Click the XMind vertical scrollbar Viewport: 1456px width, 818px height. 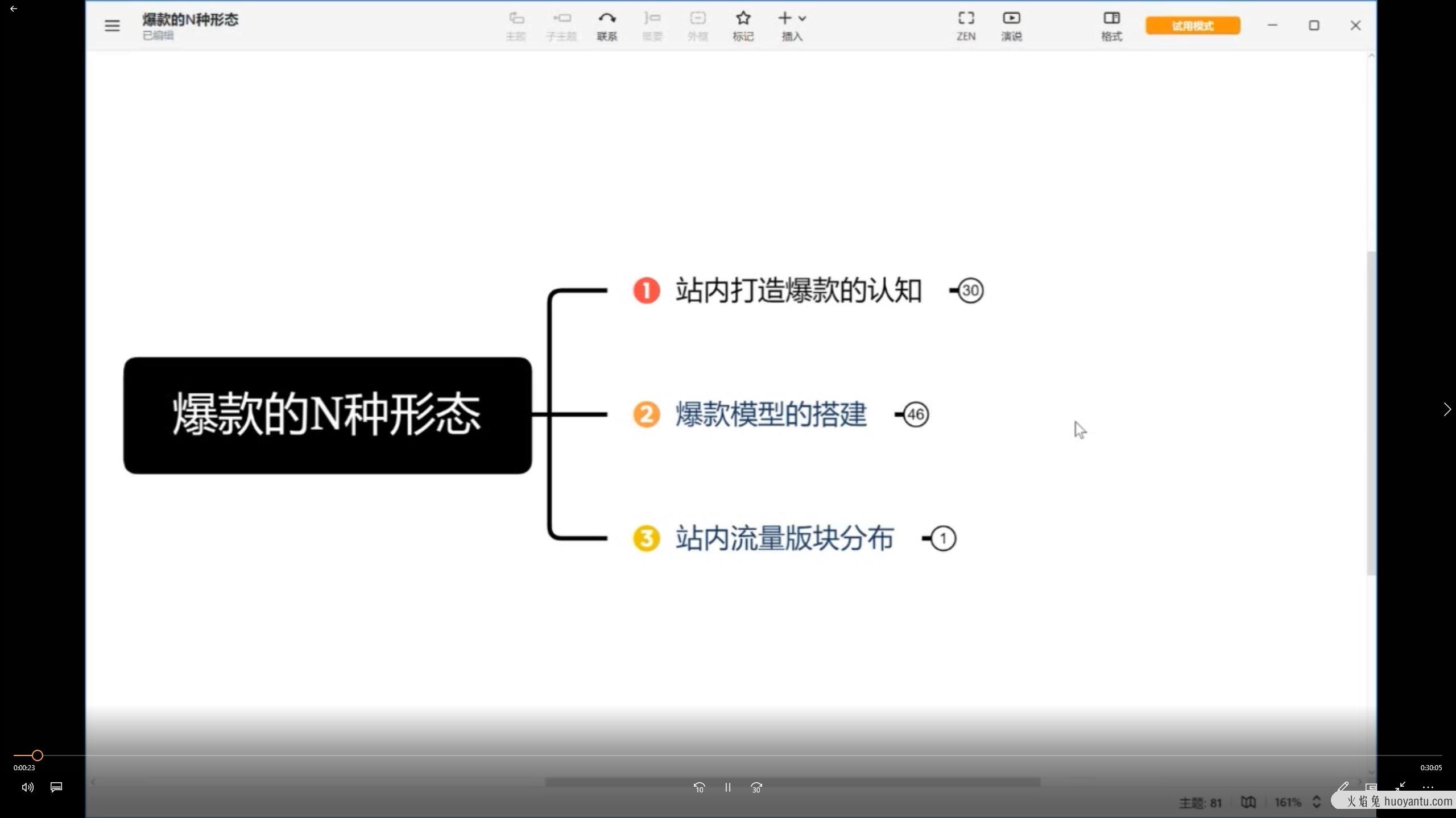[x=1371, y=413]
